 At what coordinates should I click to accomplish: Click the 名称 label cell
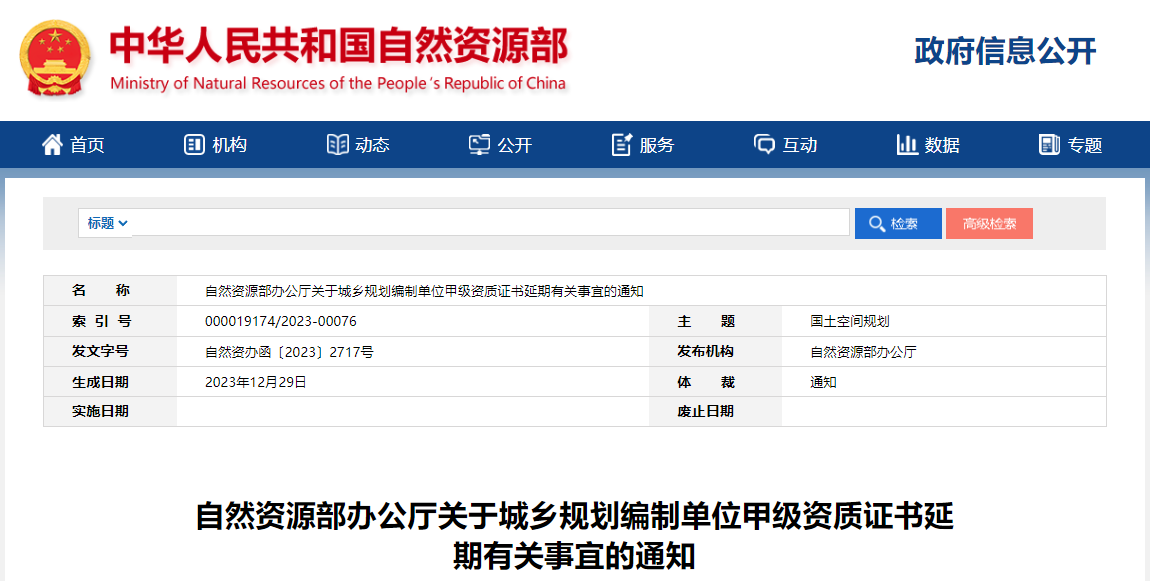pyautogui.click(x=111, y=290)
